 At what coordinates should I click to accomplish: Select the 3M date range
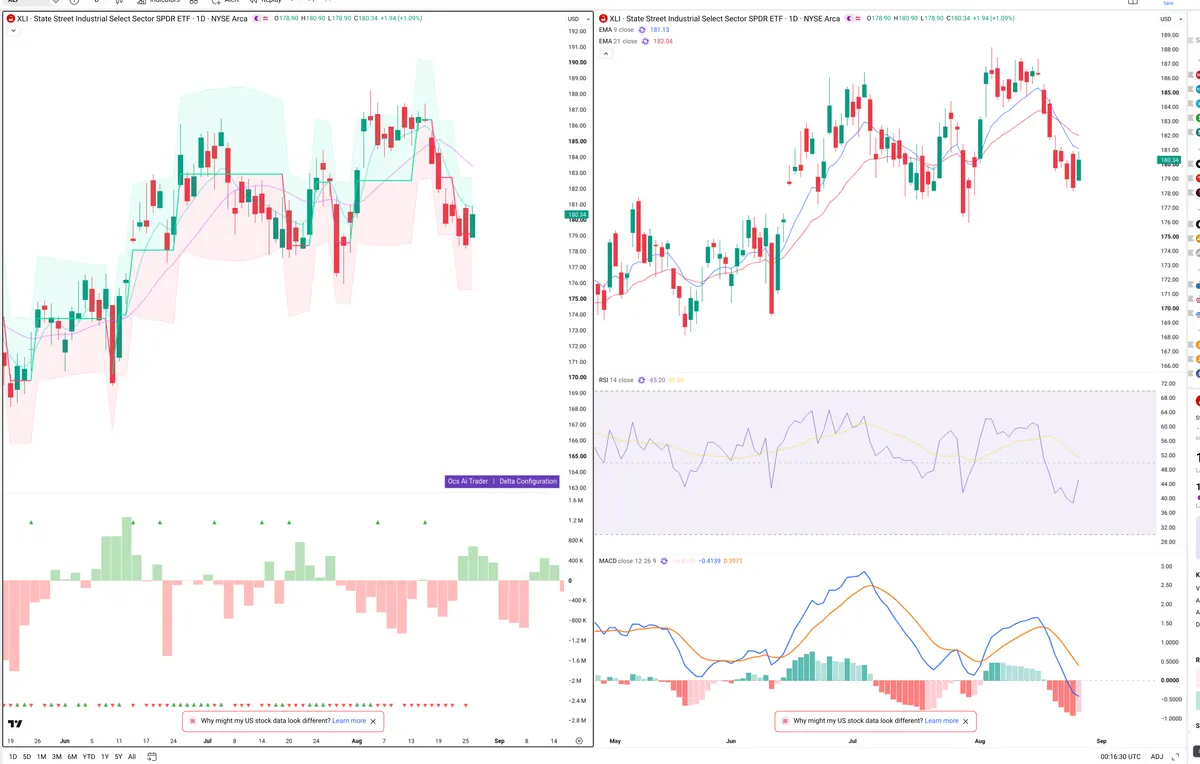click(57, 757)
